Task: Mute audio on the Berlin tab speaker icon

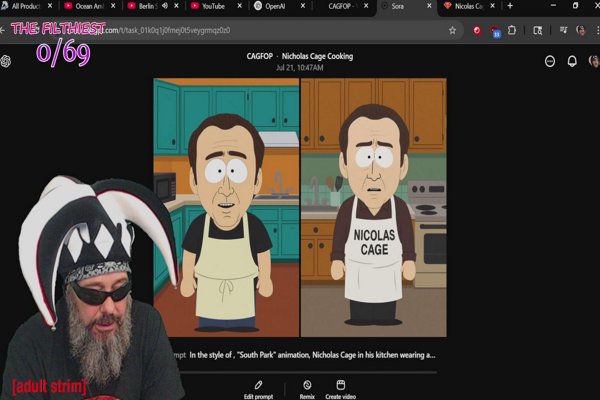Action: point(165,6)
